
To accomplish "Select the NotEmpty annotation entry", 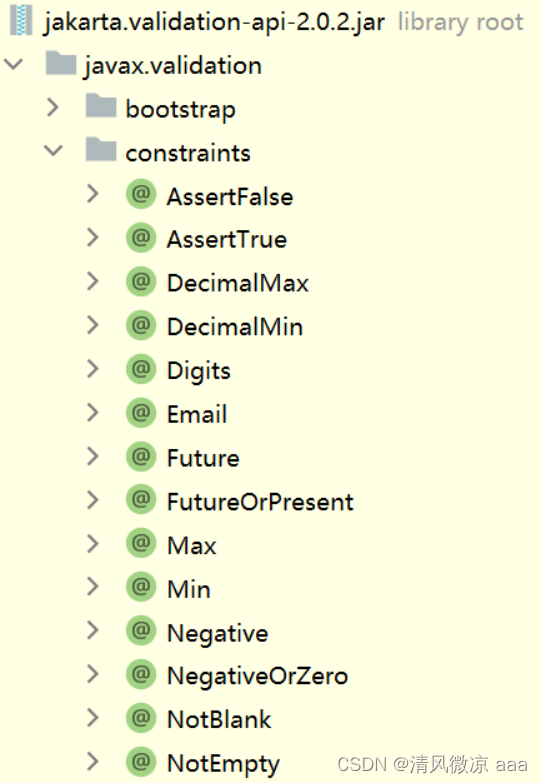I will tap(223, 764).
